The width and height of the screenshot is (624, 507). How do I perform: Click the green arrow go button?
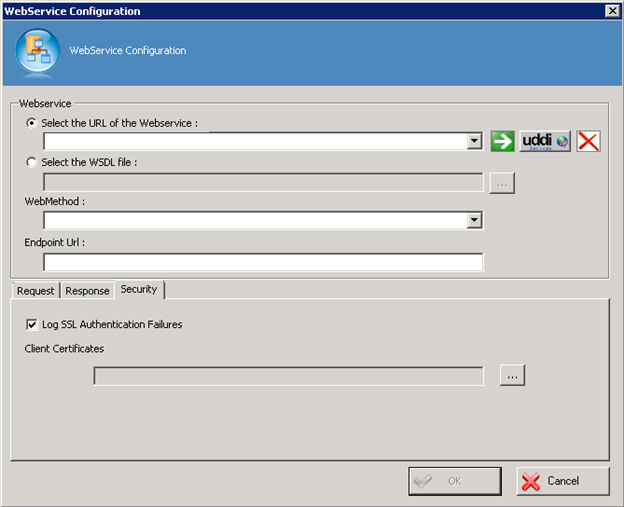click(503, 141)
